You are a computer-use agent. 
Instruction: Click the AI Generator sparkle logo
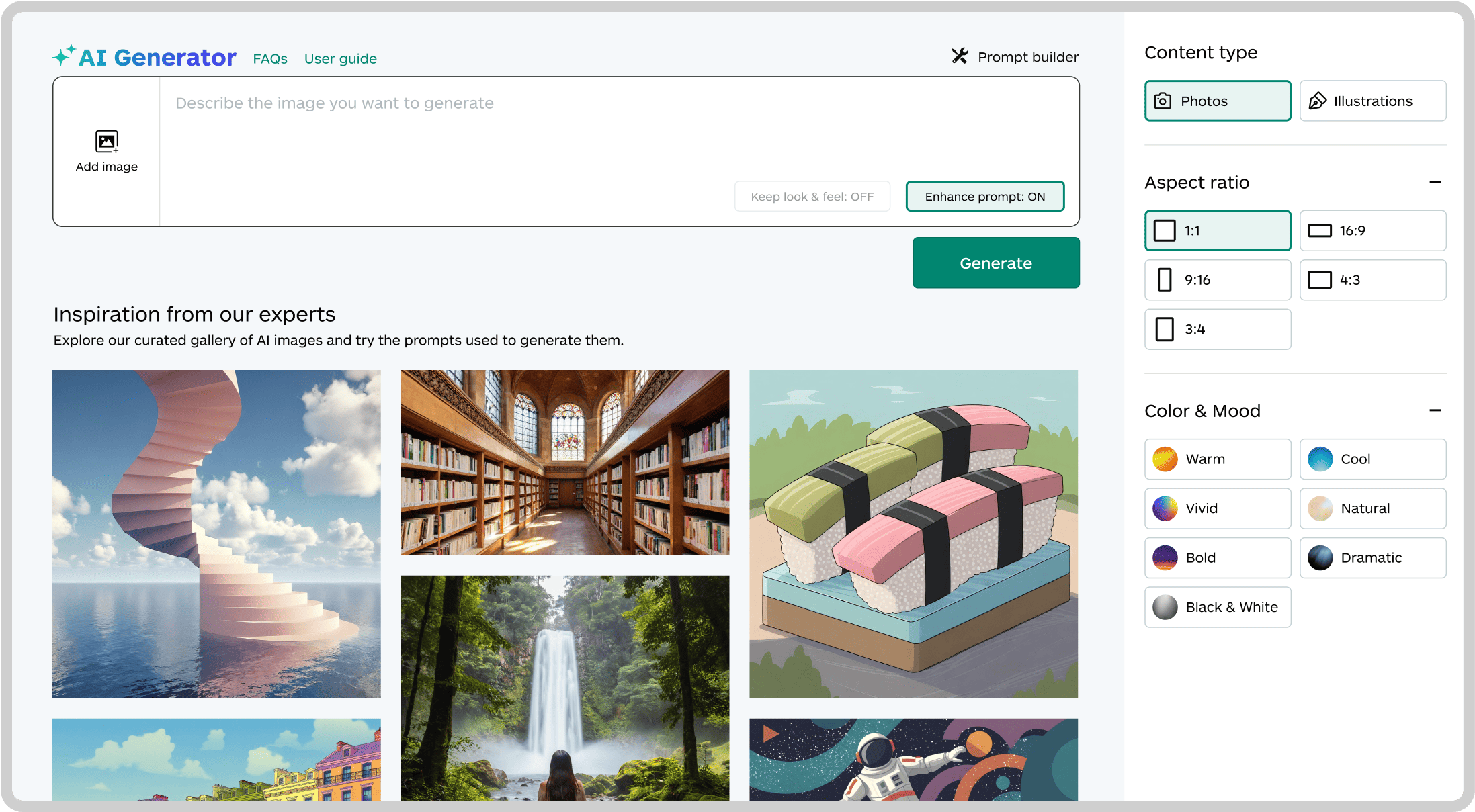point(65,56)
